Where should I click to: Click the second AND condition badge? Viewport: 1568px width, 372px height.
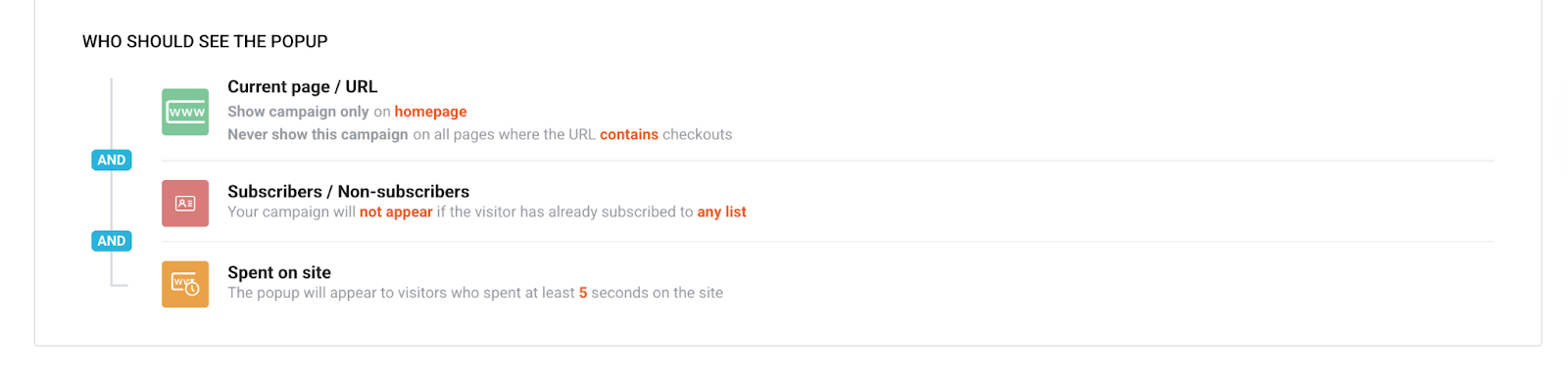112,241
